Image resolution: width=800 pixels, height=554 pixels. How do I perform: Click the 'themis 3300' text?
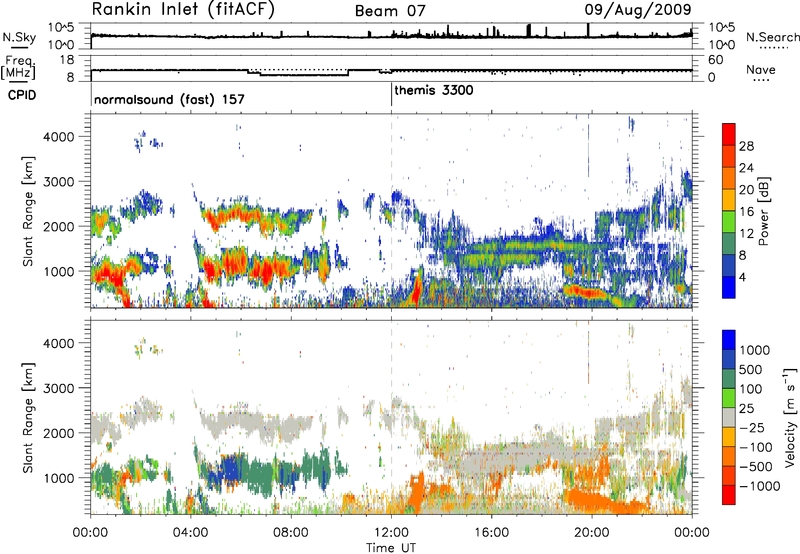(x=434, y=90)
